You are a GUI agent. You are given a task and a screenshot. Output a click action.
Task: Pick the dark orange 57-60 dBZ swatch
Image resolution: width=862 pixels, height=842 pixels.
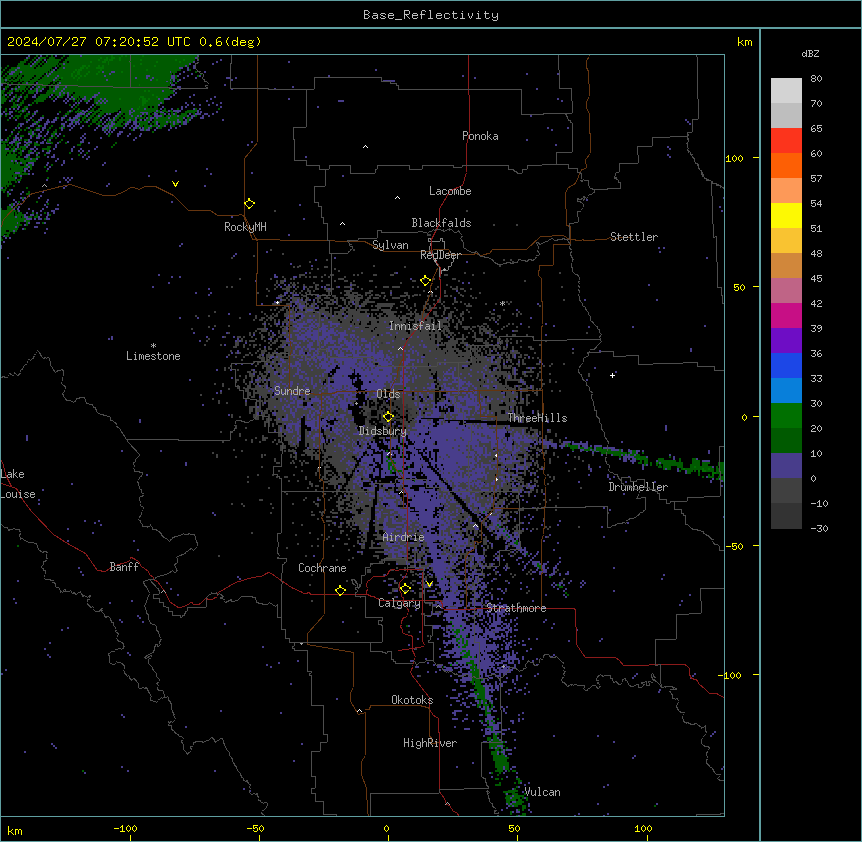786,165
